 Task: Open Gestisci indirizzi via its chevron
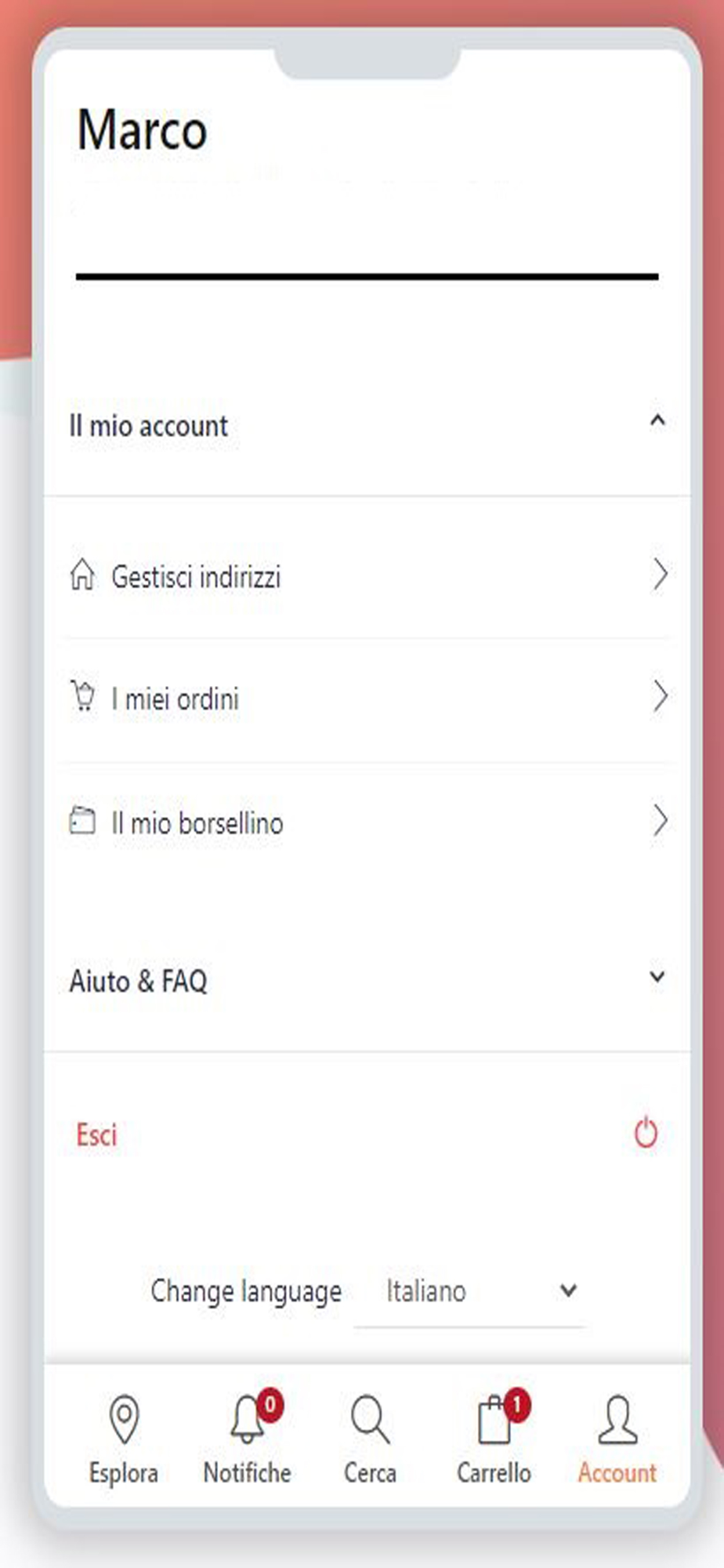pyautogui.click(x=661, y=575)
